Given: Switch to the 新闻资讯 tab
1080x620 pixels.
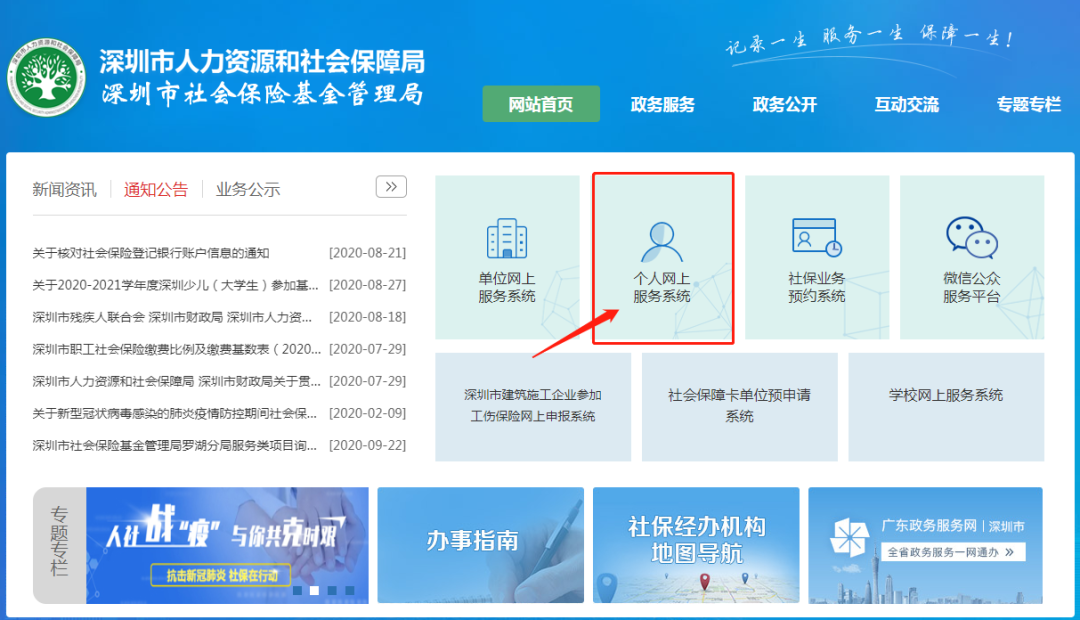Looking at the screenshot, I should [x=64, y=189].
